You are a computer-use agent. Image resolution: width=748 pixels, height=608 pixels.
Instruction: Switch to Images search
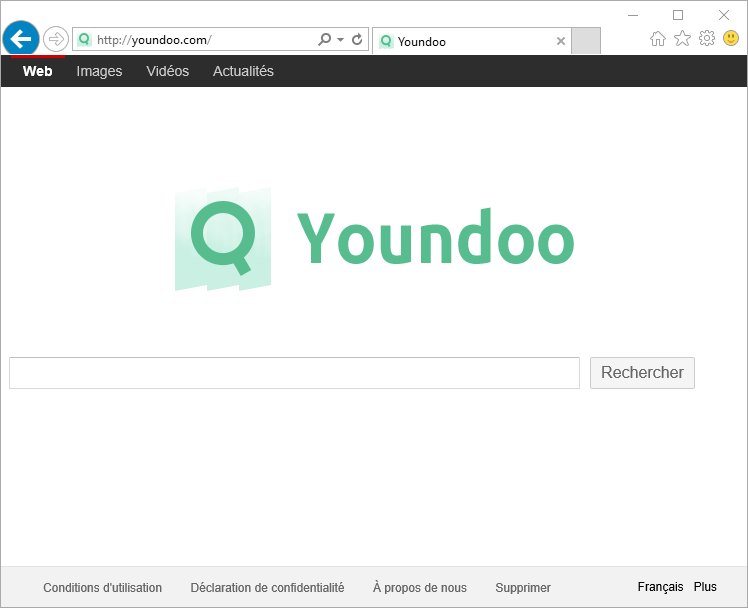click(99, 71)
